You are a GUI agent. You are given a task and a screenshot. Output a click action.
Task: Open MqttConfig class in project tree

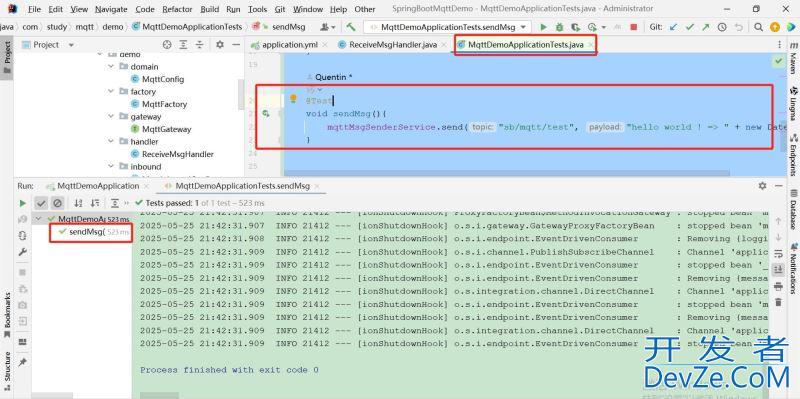[163, 79]
